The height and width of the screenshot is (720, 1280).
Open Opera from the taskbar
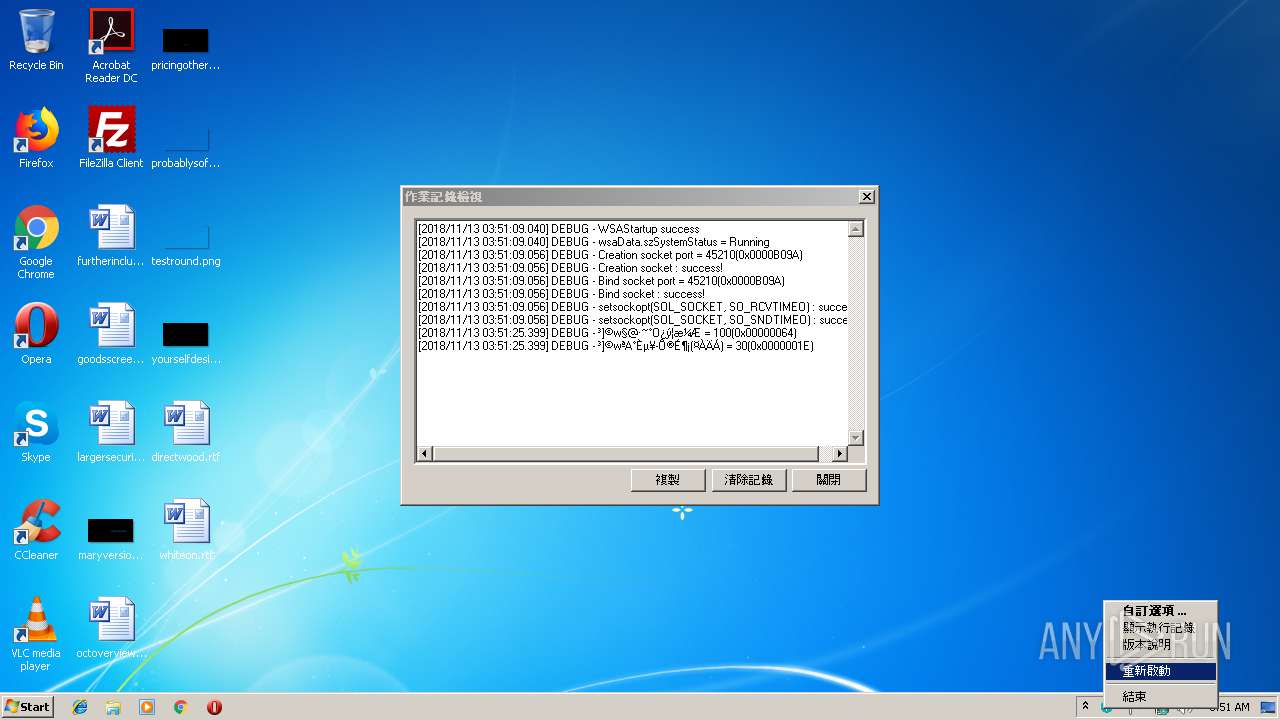[214, 707]
